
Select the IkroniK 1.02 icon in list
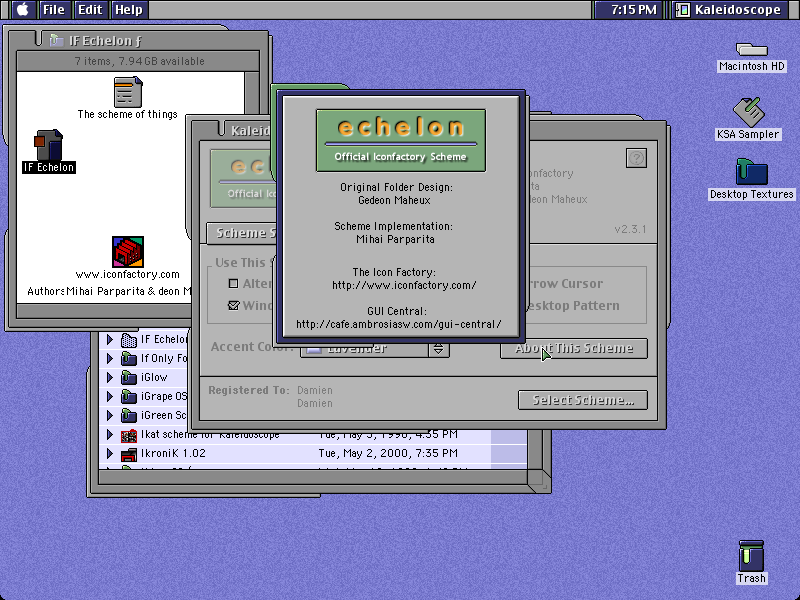pyautogui.click(x=129, y=454)
